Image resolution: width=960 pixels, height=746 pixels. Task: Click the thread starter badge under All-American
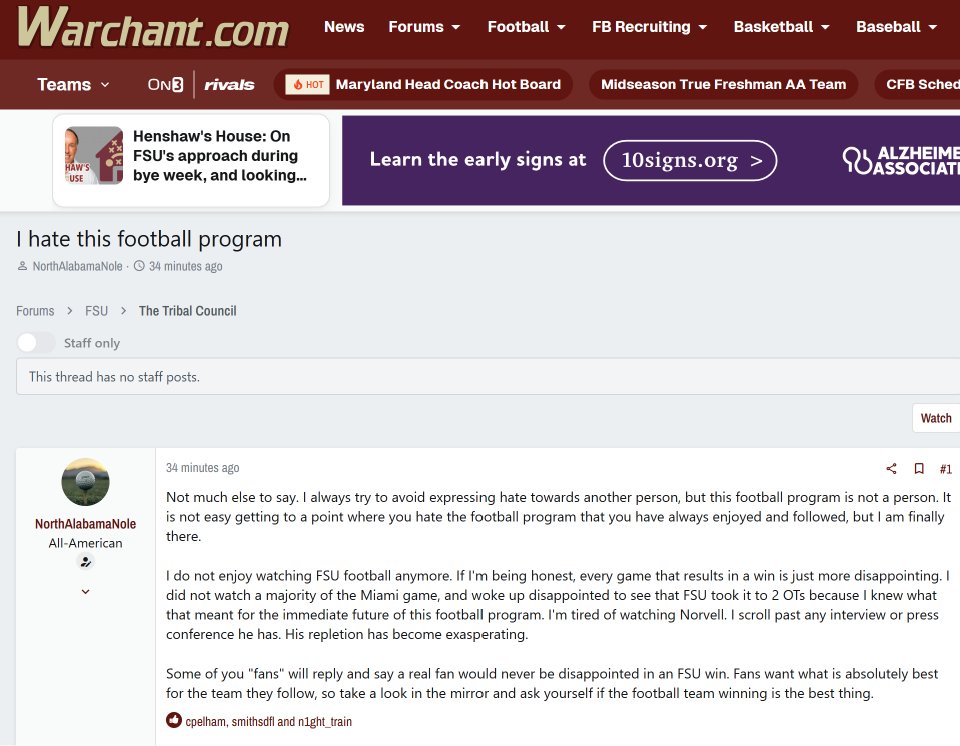tap(86, 561)
